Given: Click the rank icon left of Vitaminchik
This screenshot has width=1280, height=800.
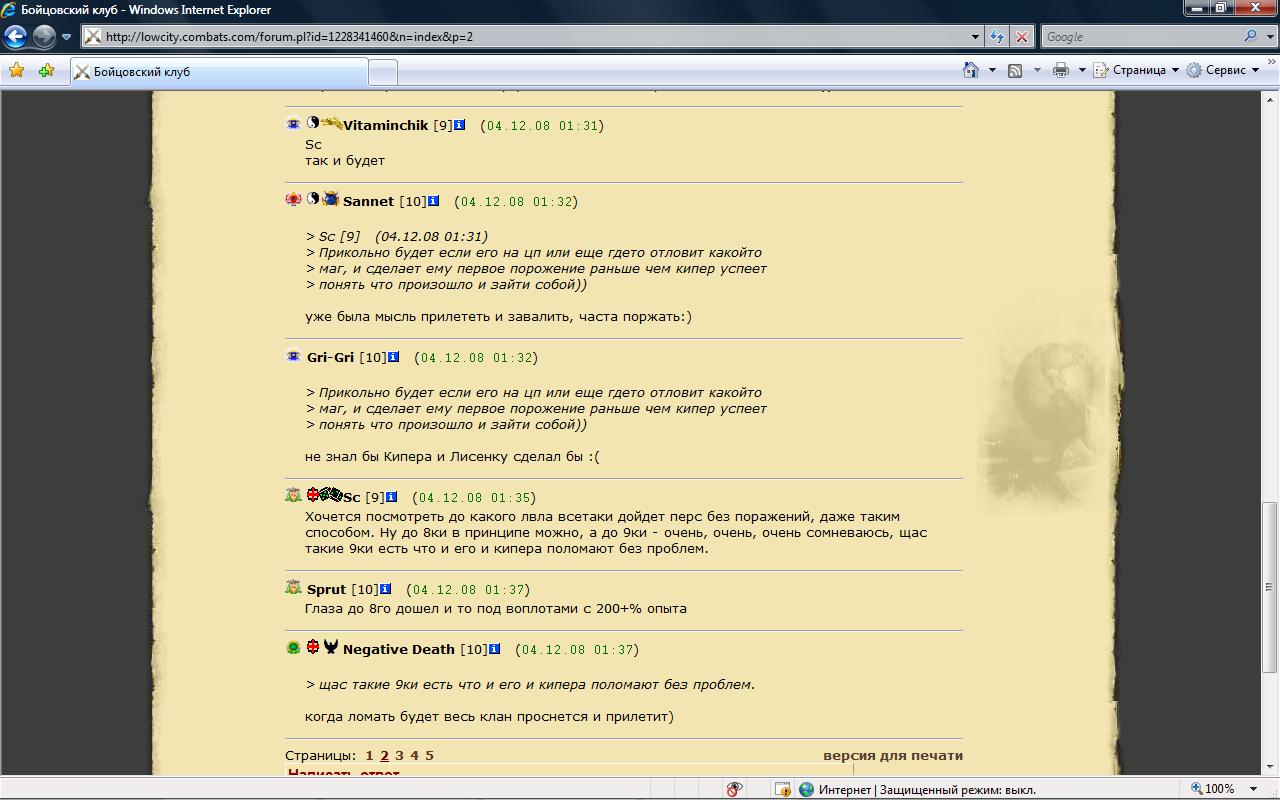Looking at the screenshot, I should (x=293, y=124).
